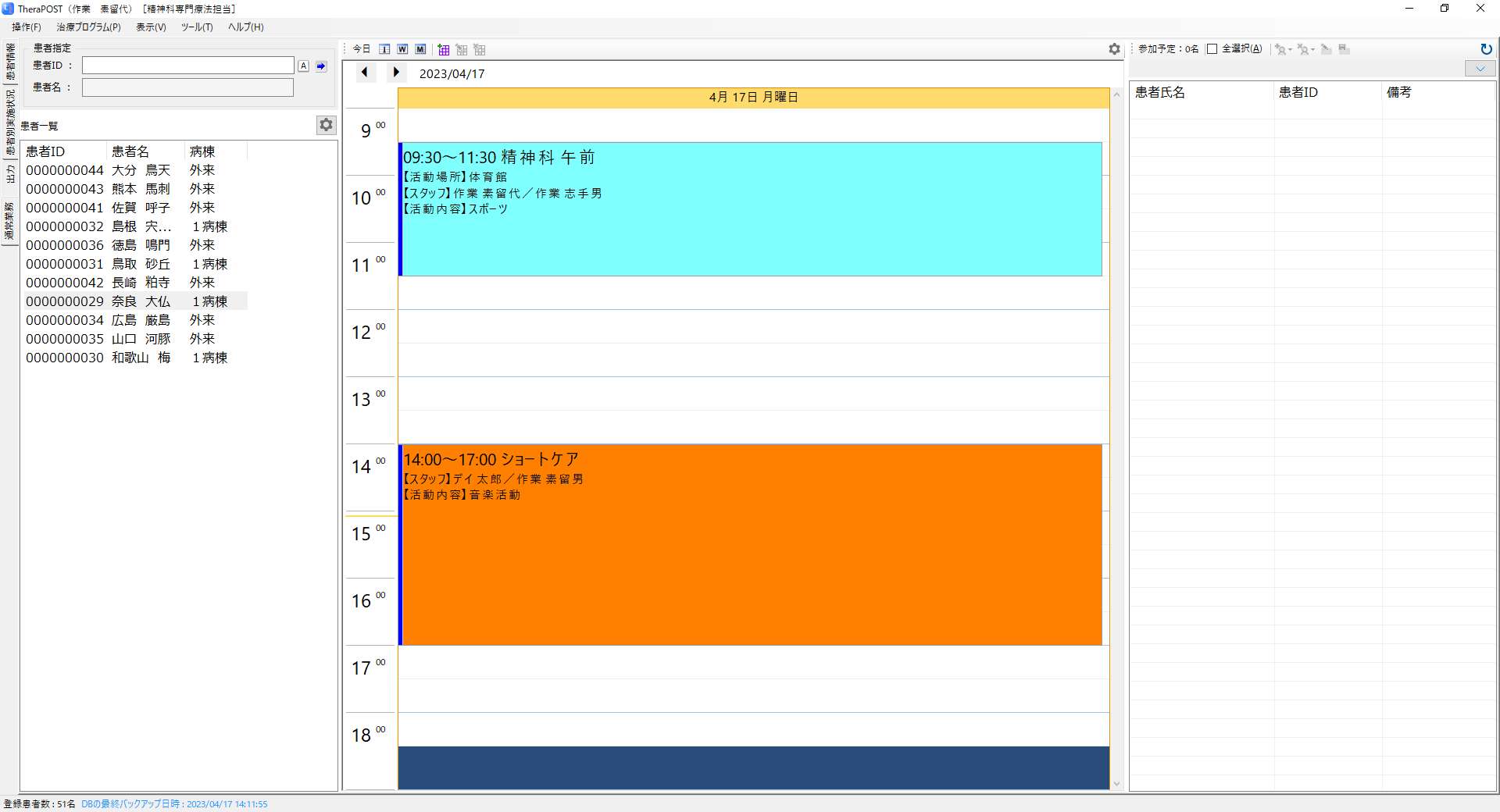Select the 出力 vertical tab

coord(10,173)
